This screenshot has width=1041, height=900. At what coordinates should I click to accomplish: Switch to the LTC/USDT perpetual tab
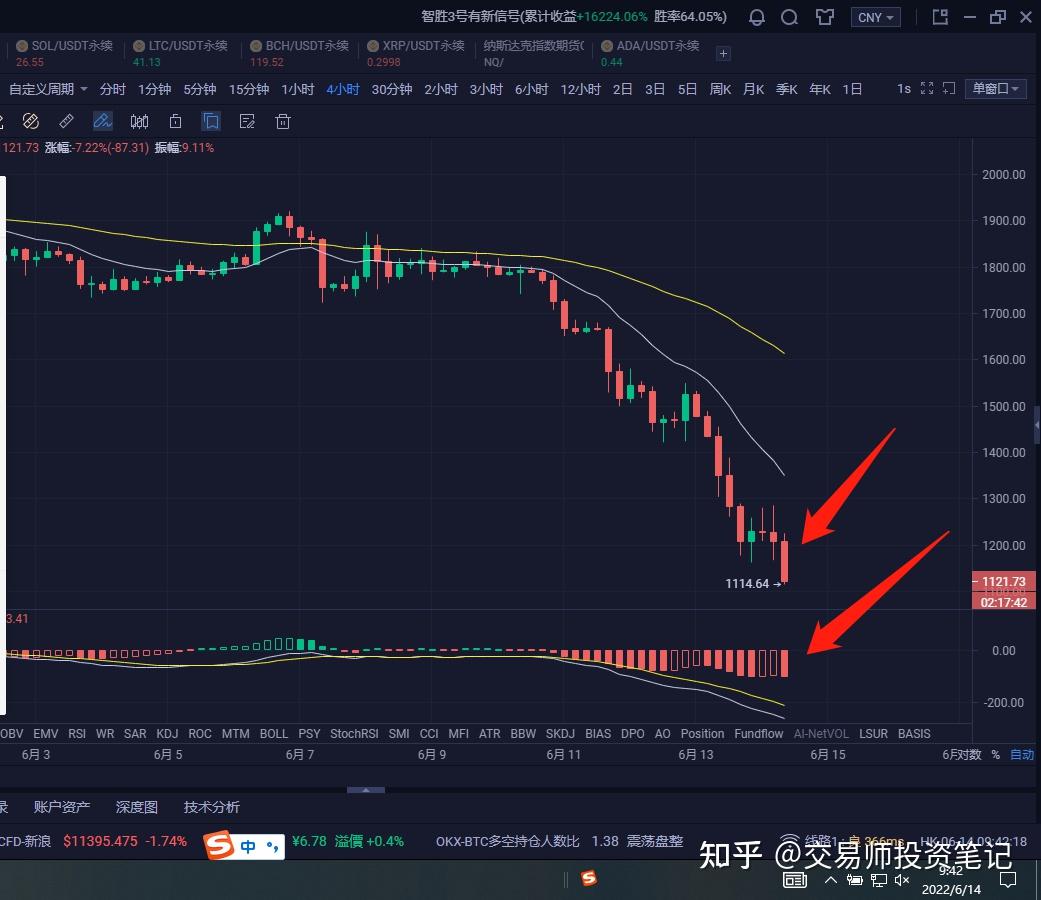180,53
